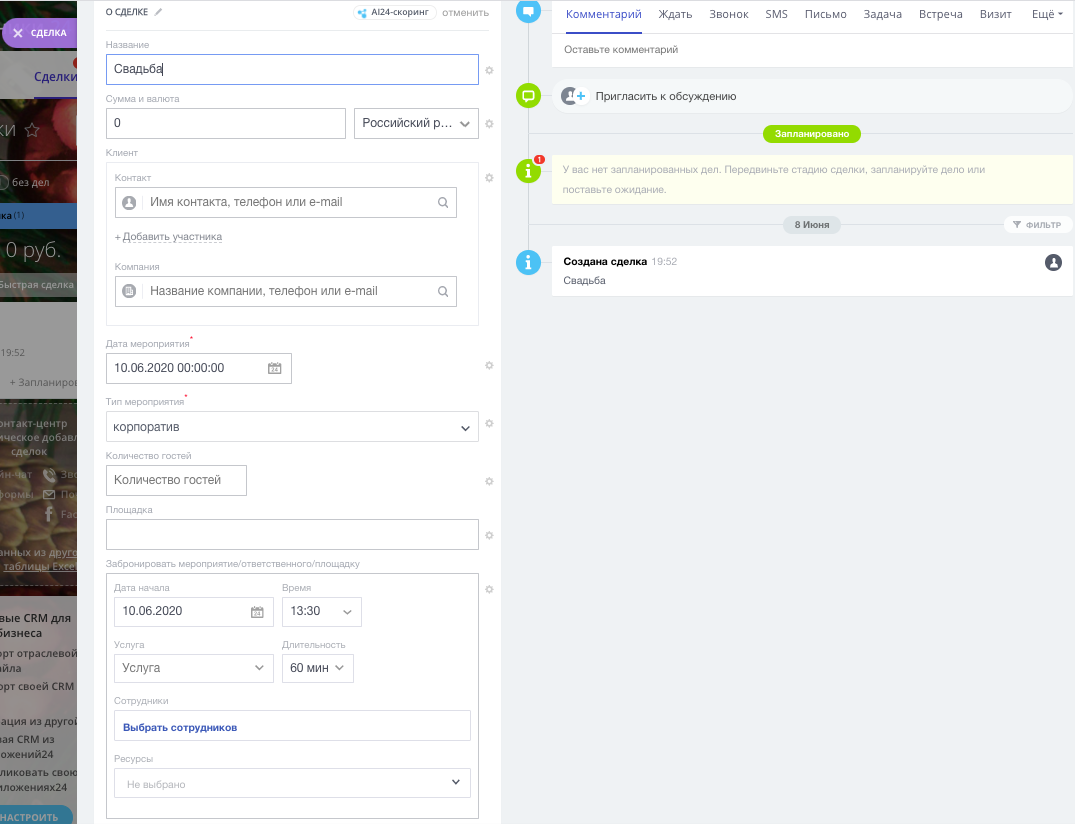
Task: Click 'Оставьте комментарий' input area
Action: pyautogui.click(x=812, y=50)
